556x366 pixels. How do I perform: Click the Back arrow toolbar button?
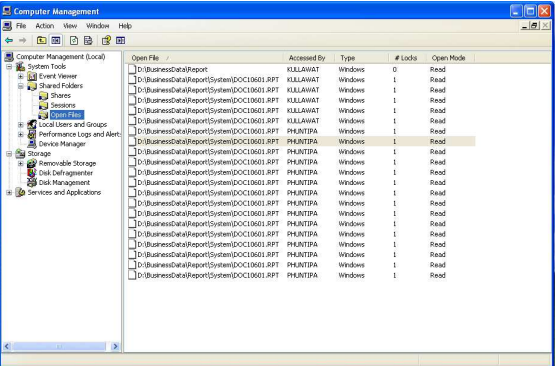click(9, 40)
